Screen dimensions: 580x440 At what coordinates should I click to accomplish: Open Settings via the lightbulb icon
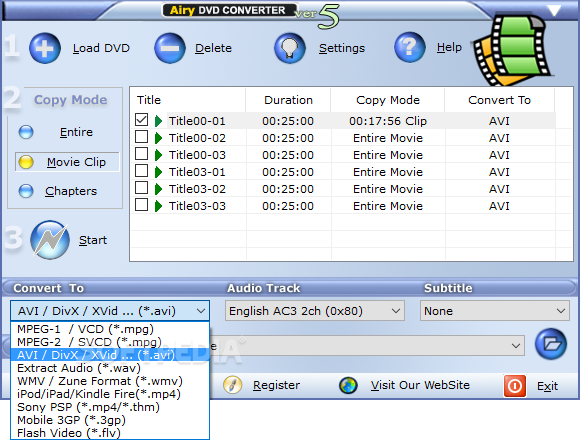290,48
